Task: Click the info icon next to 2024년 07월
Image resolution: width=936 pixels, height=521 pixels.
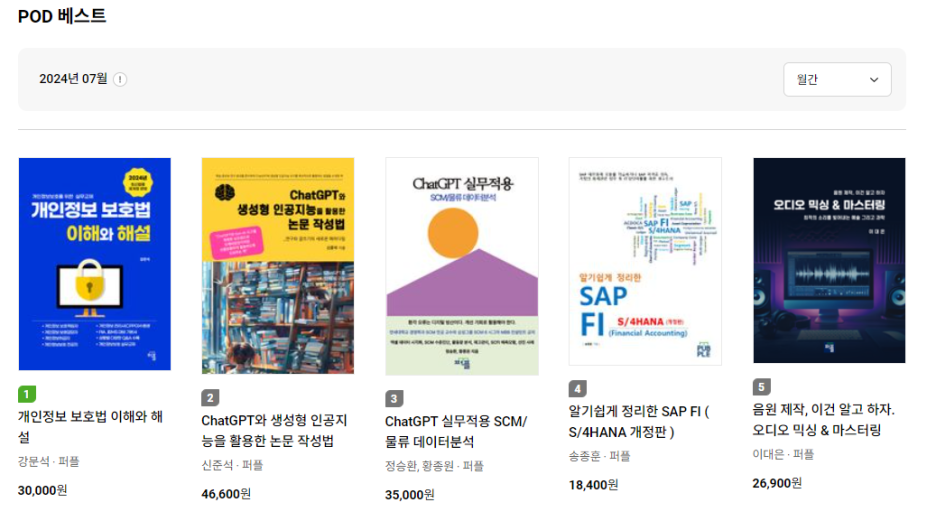Action: pyautogui.click(x=120, y=79)
